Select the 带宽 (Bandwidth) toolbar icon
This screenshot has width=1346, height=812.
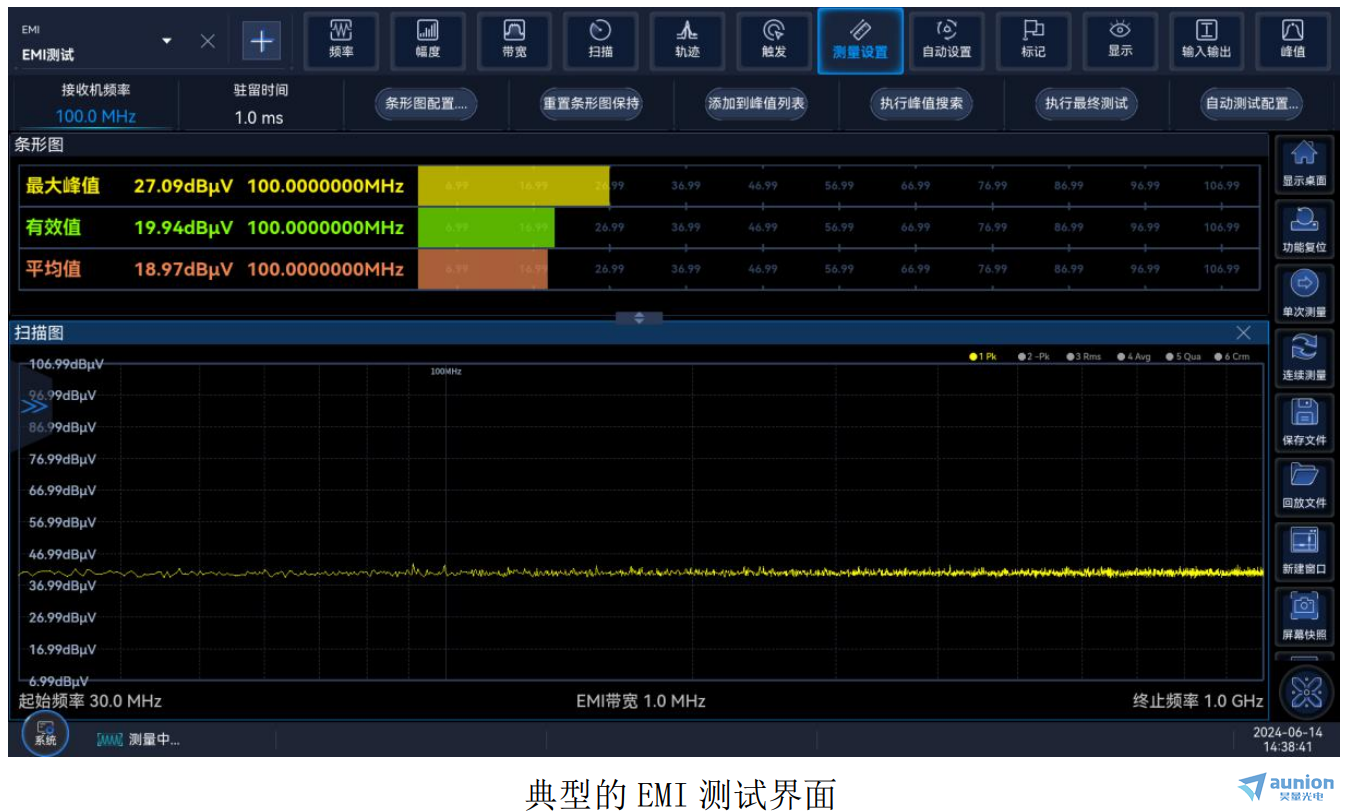(514, 40)
